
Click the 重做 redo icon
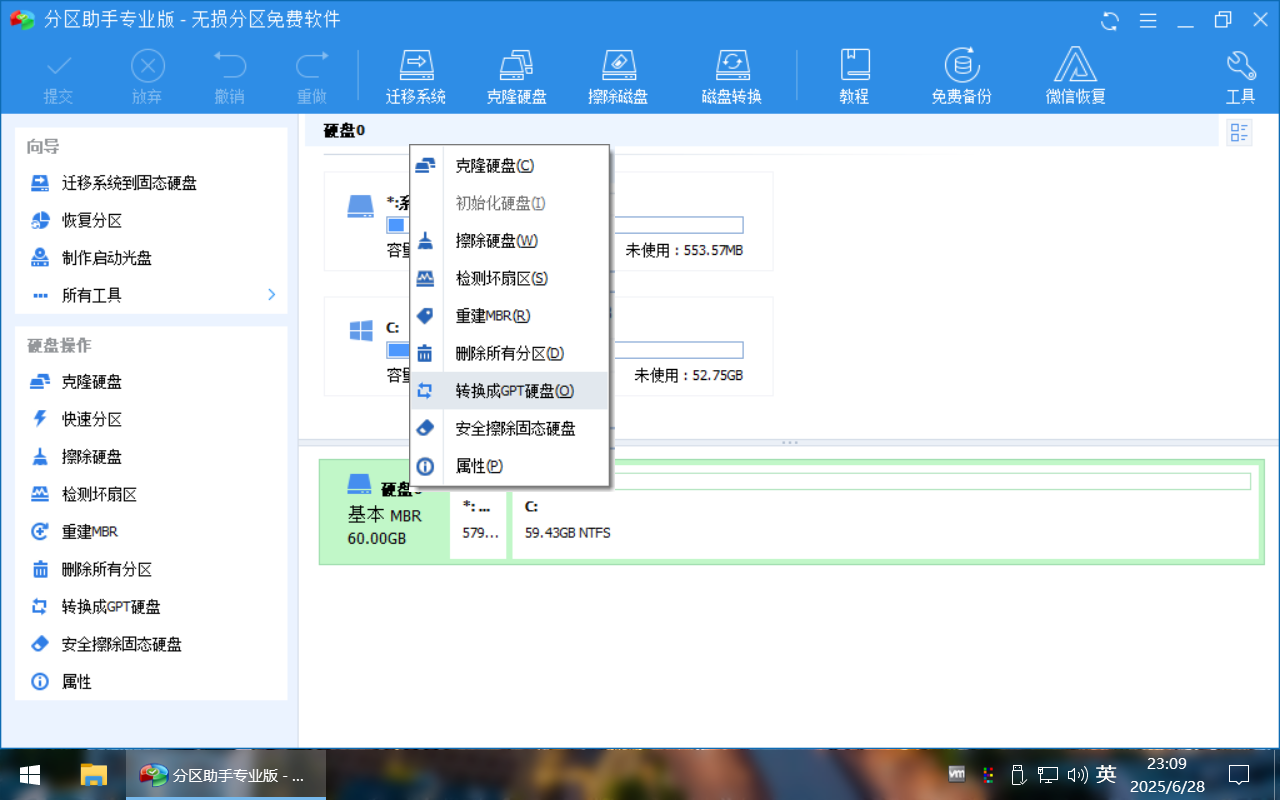tap(312, 76)
